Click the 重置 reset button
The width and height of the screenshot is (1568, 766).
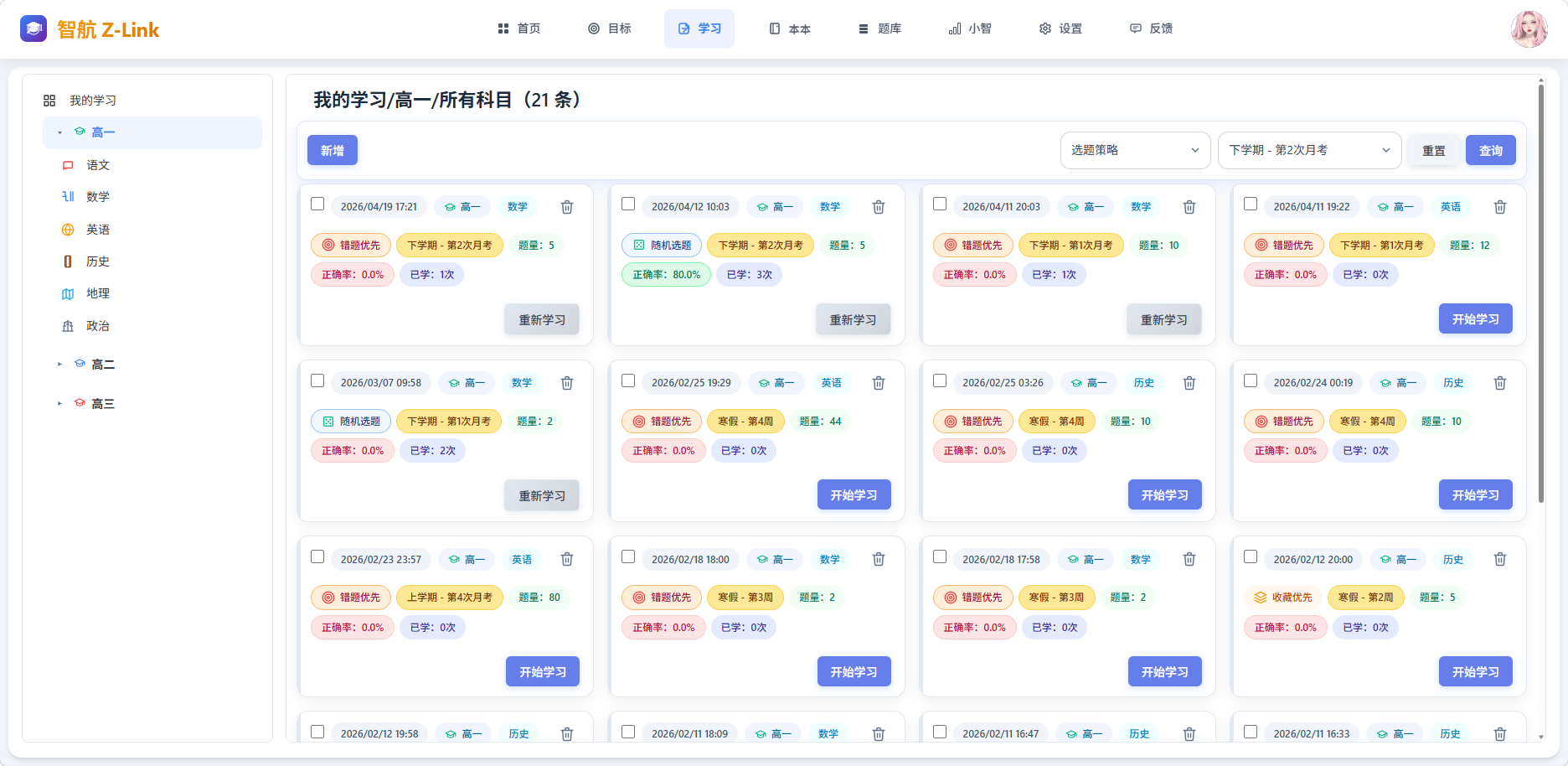pyautogui.click(x=1434, y=150)
